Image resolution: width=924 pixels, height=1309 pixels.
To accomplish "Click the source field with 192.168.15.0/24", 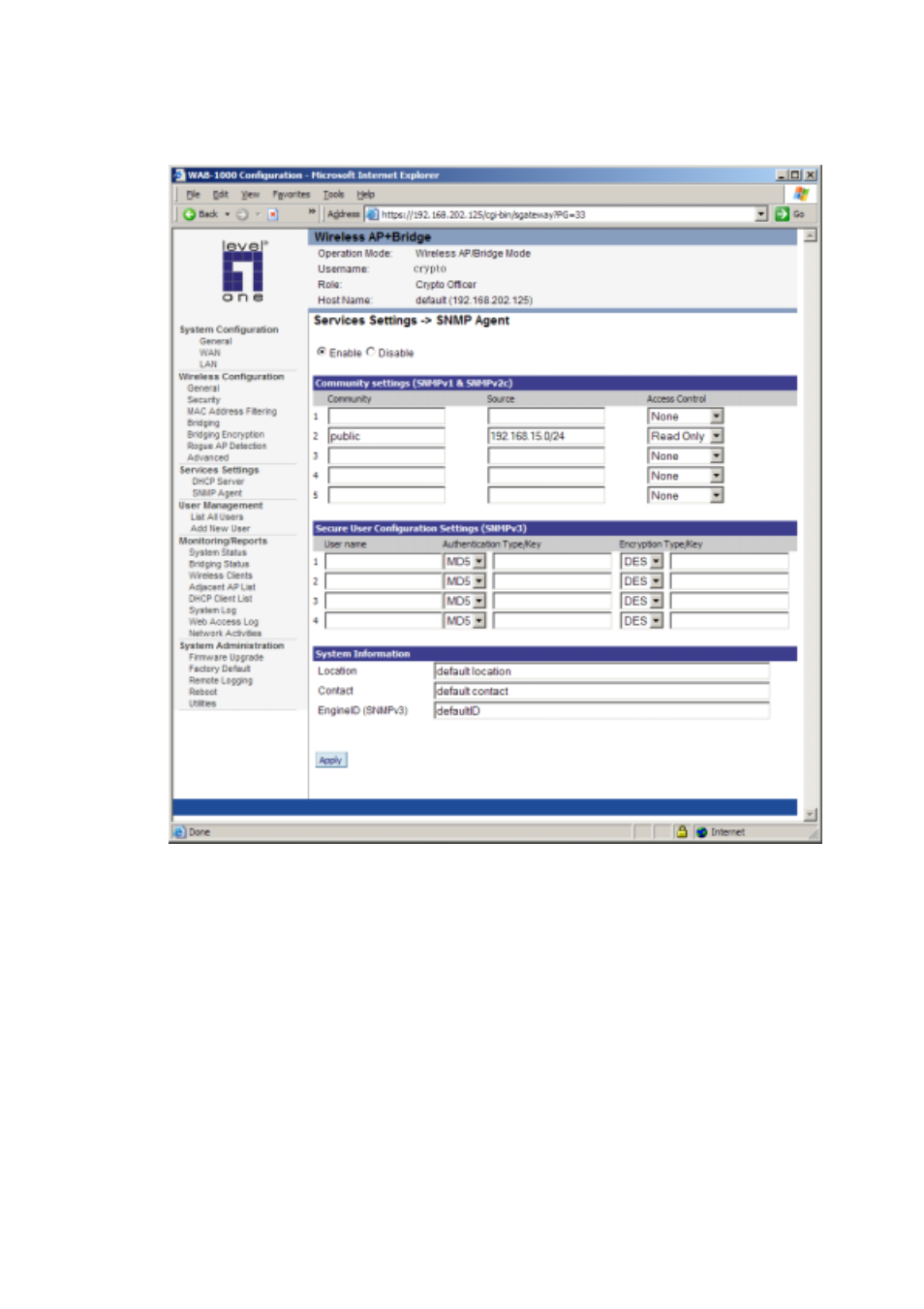I will (546, 436).
